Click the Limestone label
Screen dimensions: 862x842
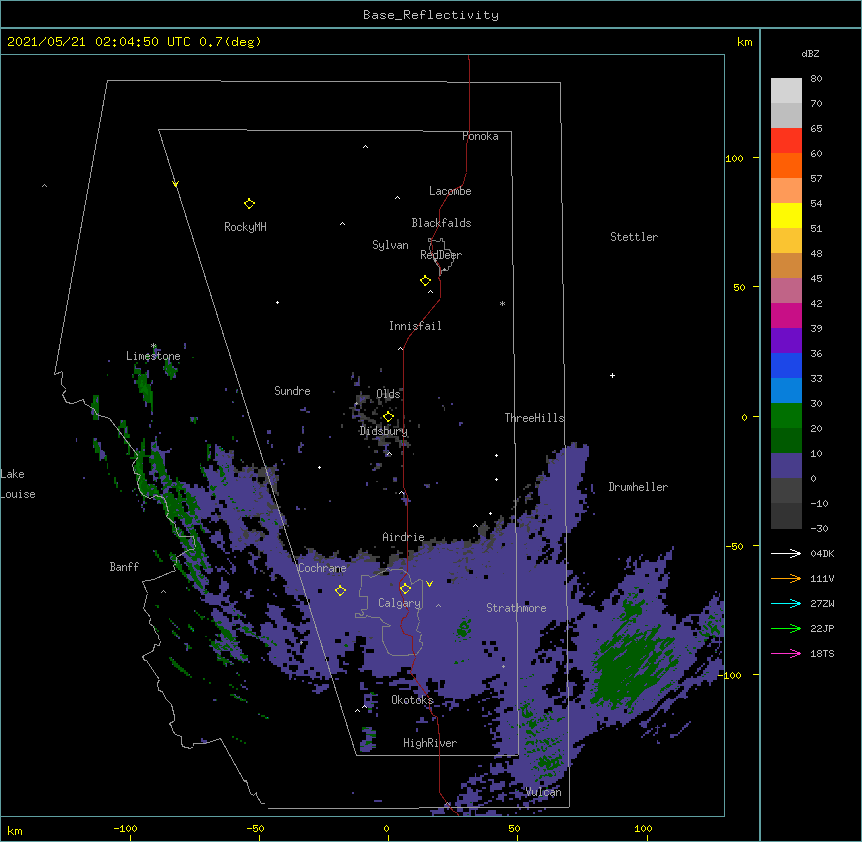pos(153,356)
